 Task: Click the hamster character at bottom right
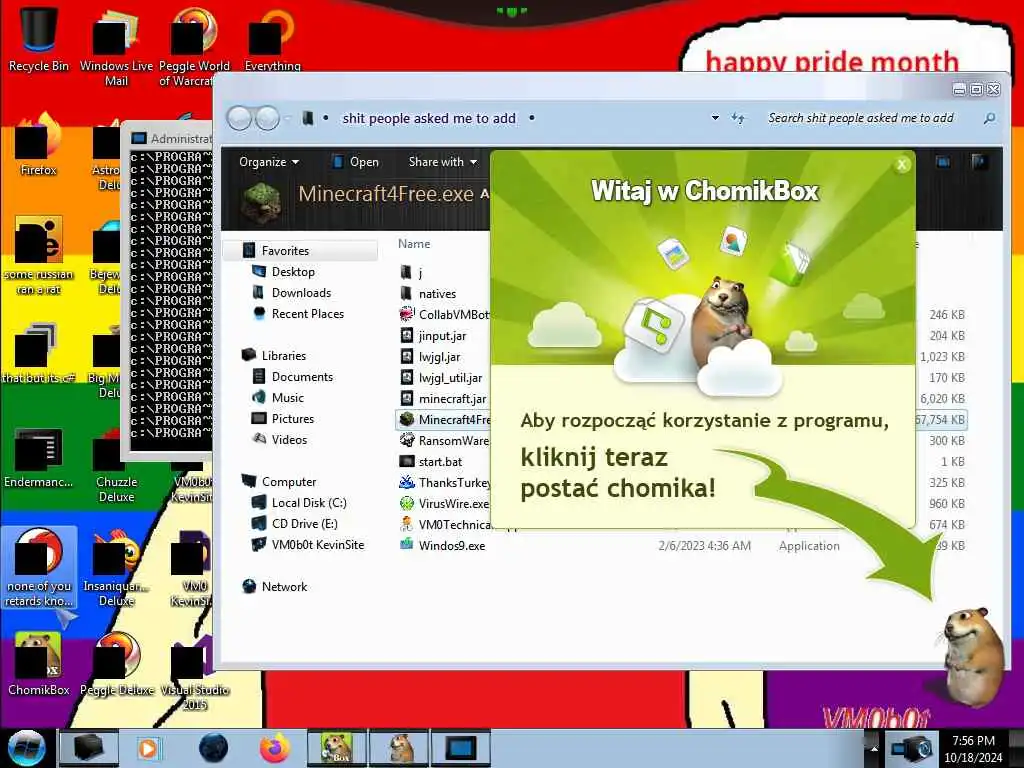point(972,656)
